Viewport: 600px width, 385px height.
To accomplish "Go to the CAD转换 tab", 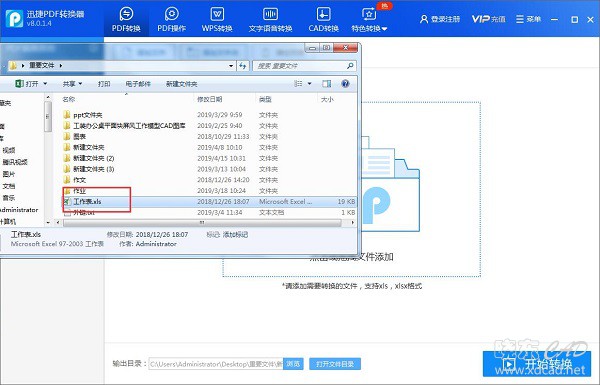I will click(x=323, y=19).
